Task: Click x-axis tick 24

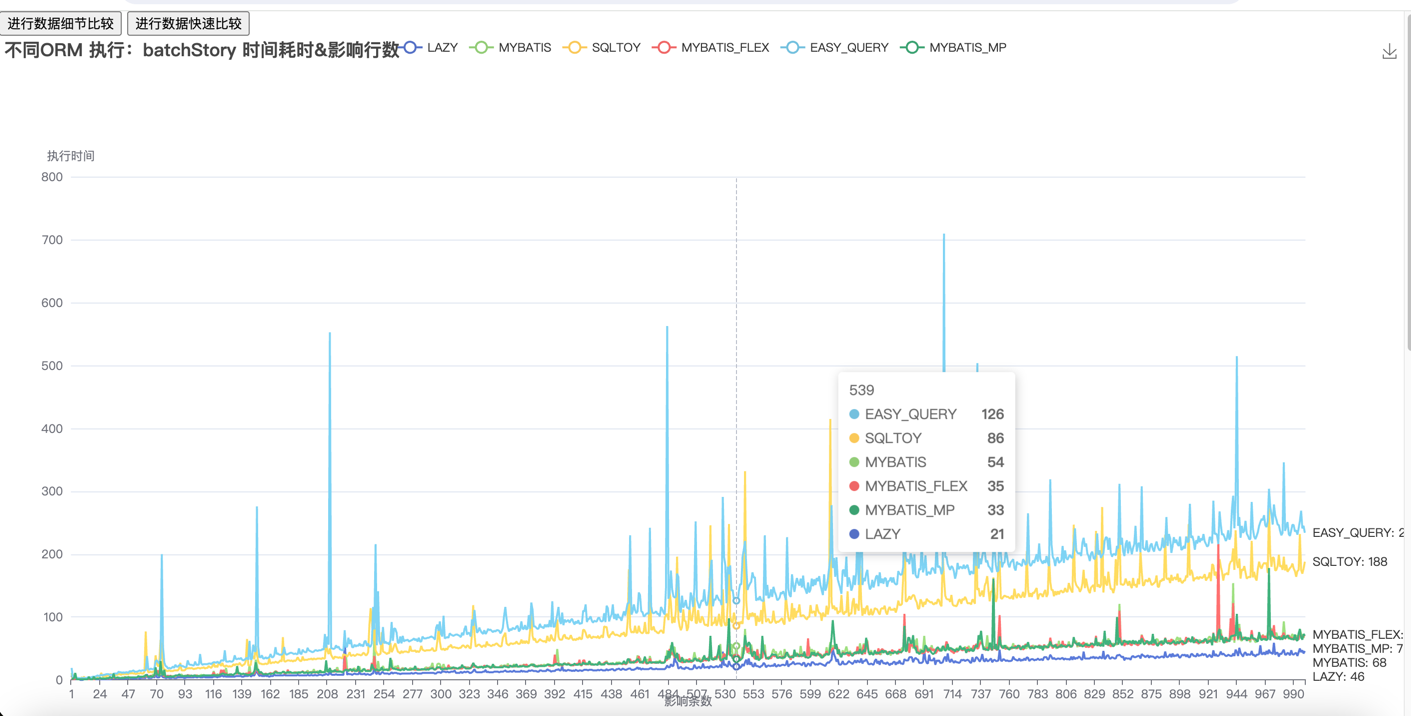Action: coord(99,694)
